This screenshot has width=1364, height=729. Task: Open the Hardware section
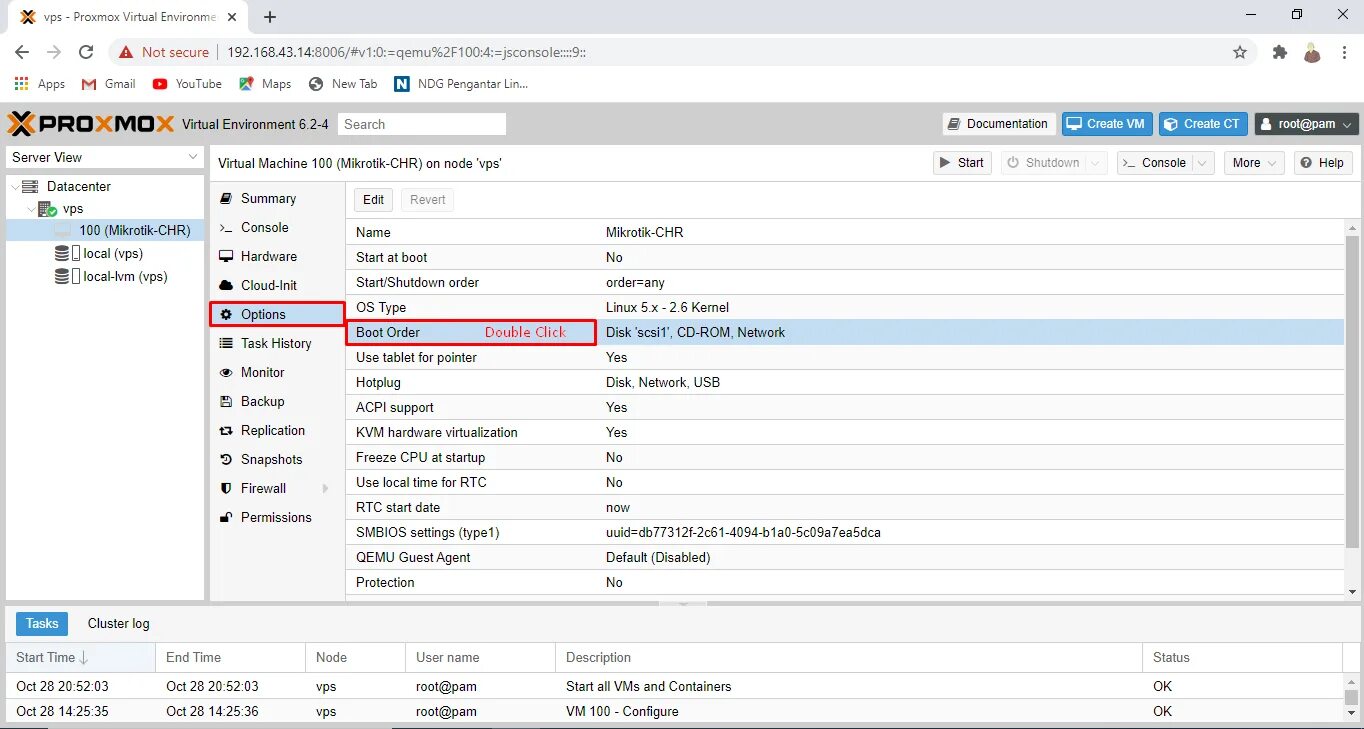tap(268, 256)
